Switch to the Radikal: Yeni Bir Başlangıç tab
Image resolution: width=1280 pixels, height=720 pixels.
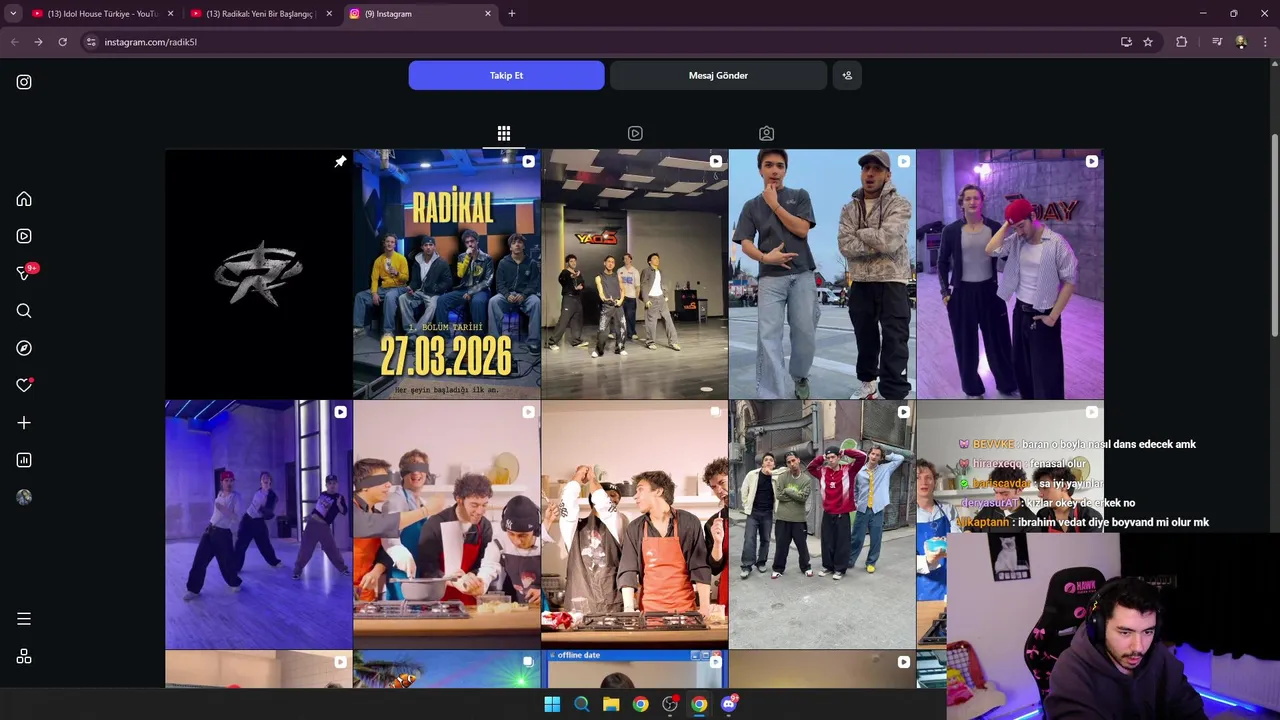260,14
